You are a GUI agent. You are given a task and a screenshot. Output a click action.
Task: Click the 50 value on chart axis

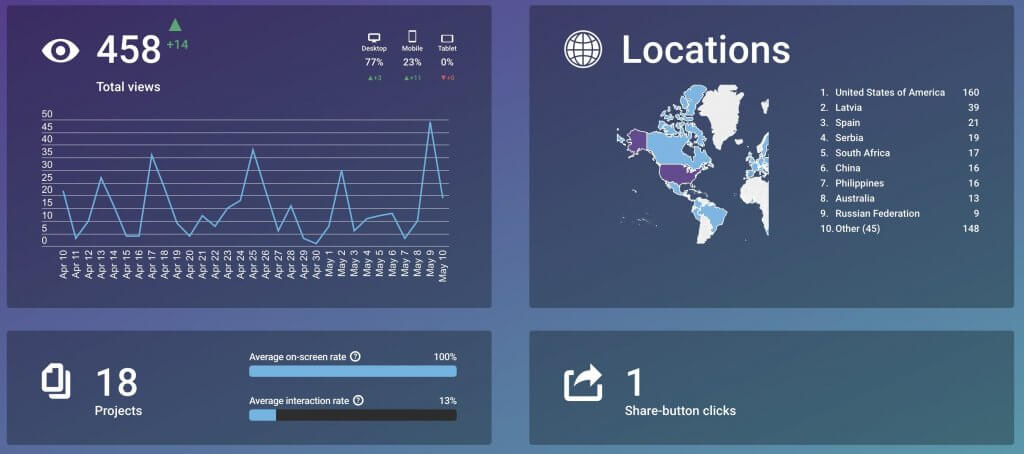coord(46,114)
